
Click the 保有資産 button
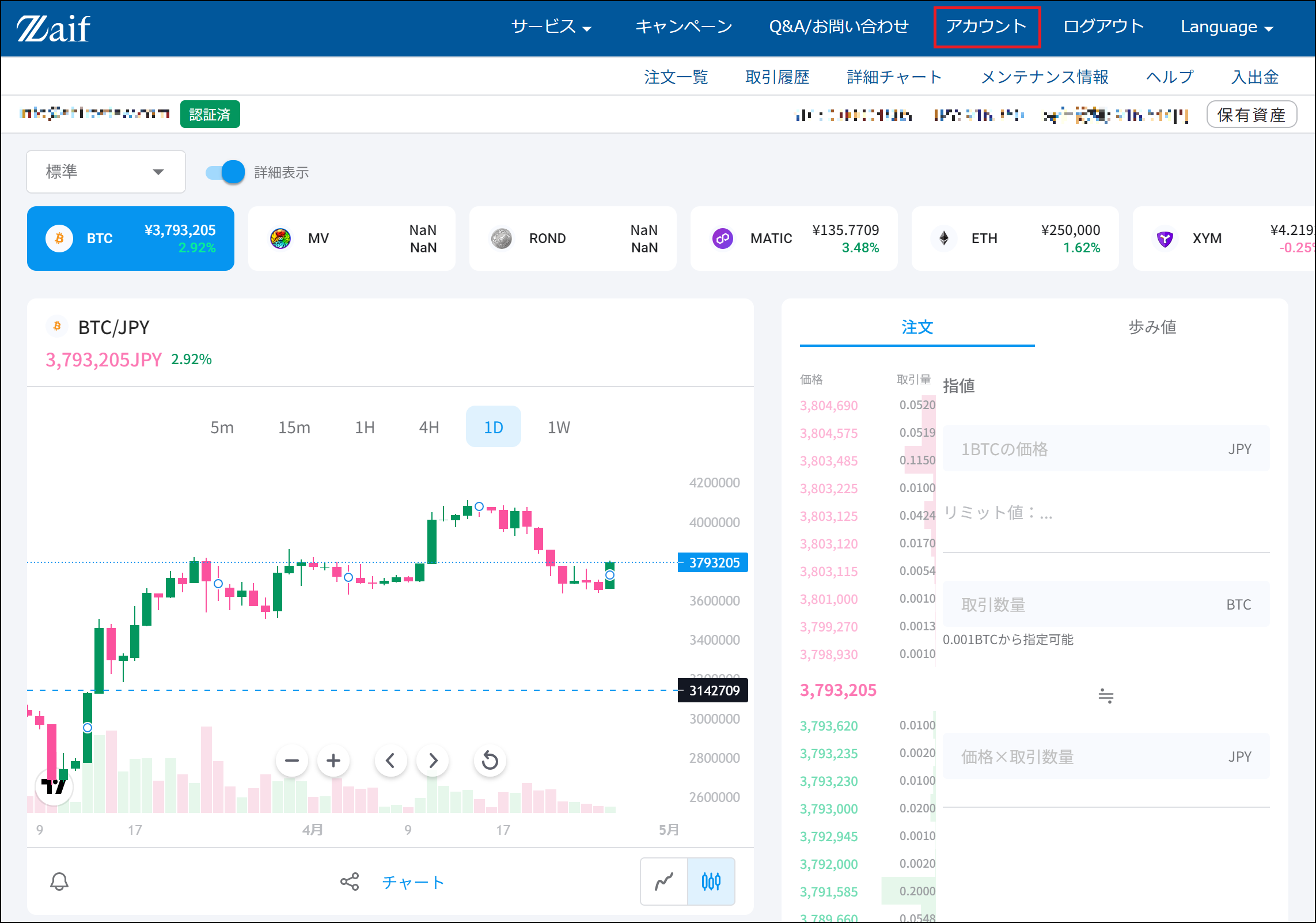click(1251, 115)
